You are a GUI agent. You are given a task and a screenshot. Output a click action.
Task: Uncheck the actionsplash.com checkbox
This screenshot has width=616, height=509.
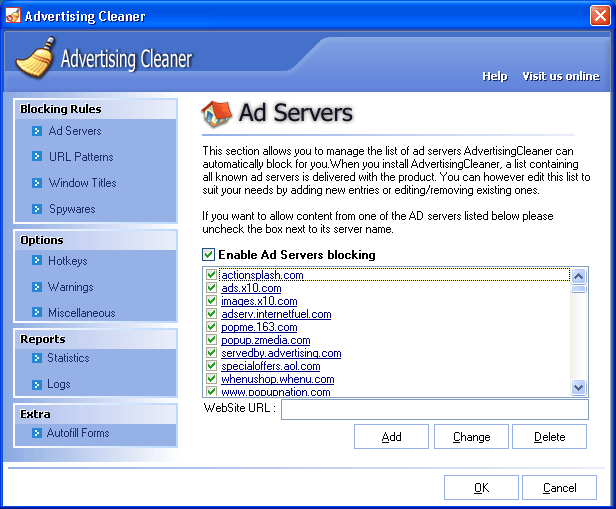pos(211,274)
